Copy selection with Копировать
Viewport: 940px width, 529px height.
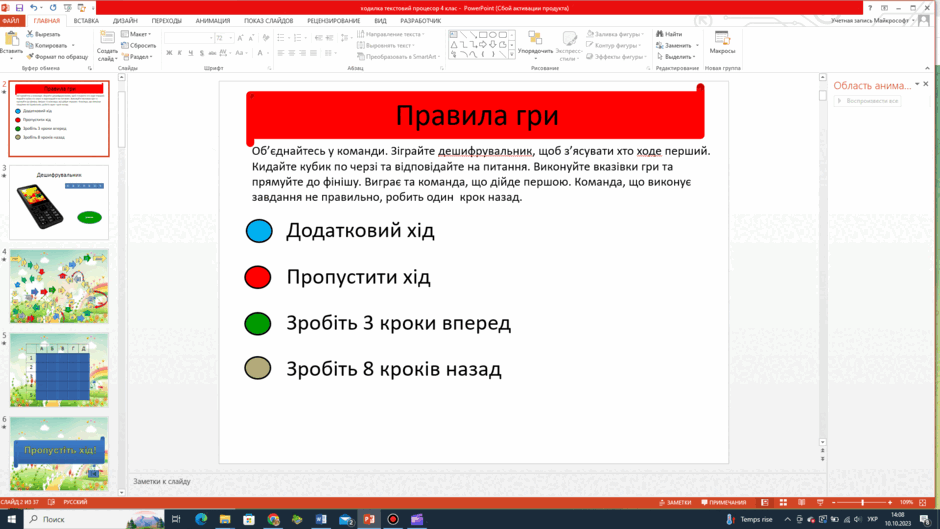coord(47,46)
